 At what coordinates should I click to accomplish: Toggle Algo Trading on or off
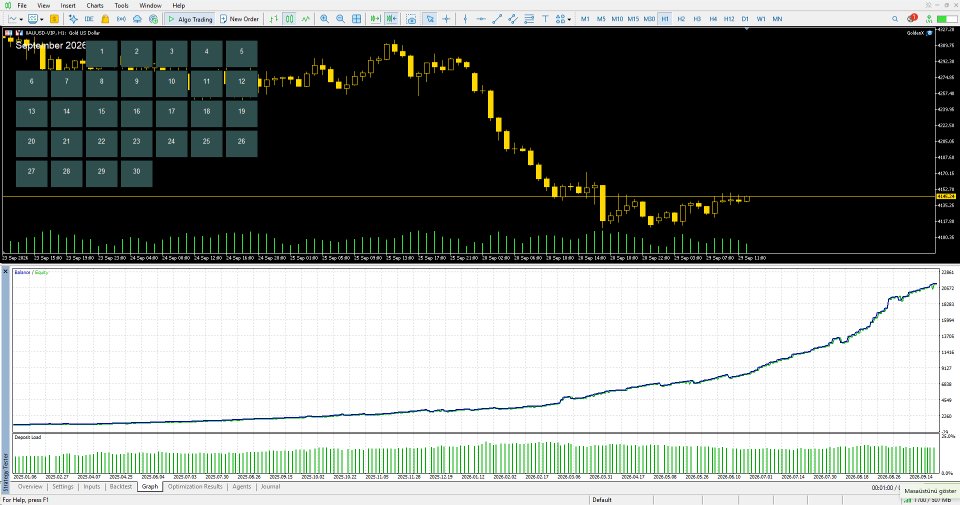pyautogui.click(x=190, y=19)
